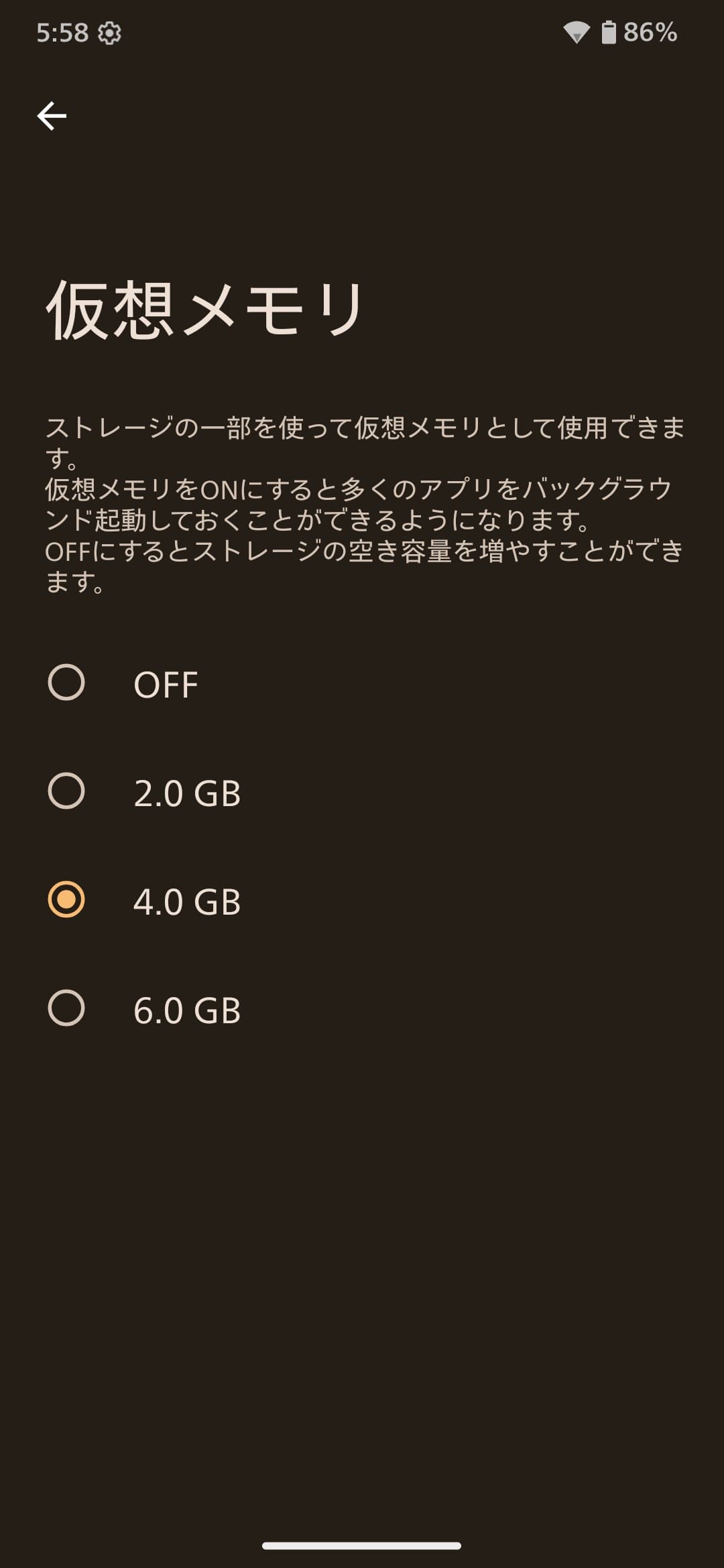The height and width of the screenshot is (1568, 724).
Task: Click the sentence beginning 仮想メモリをONにすると
Action: 358,490
